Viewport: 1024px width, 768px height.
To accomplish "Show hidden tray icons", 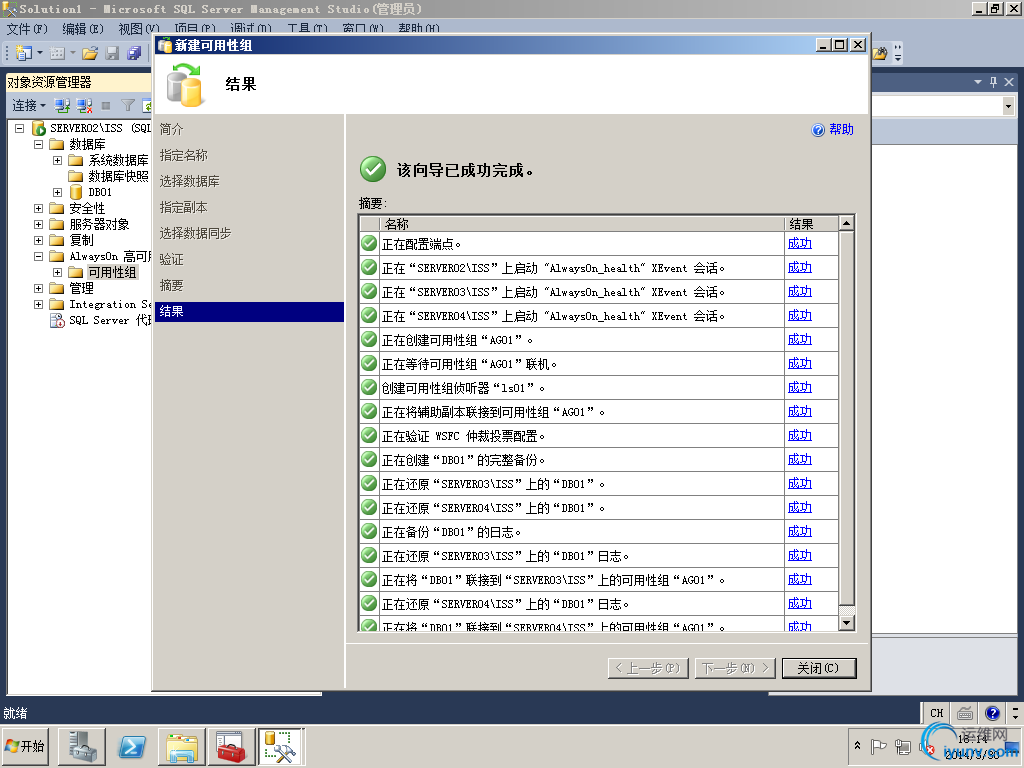I will tap(857, 746).
